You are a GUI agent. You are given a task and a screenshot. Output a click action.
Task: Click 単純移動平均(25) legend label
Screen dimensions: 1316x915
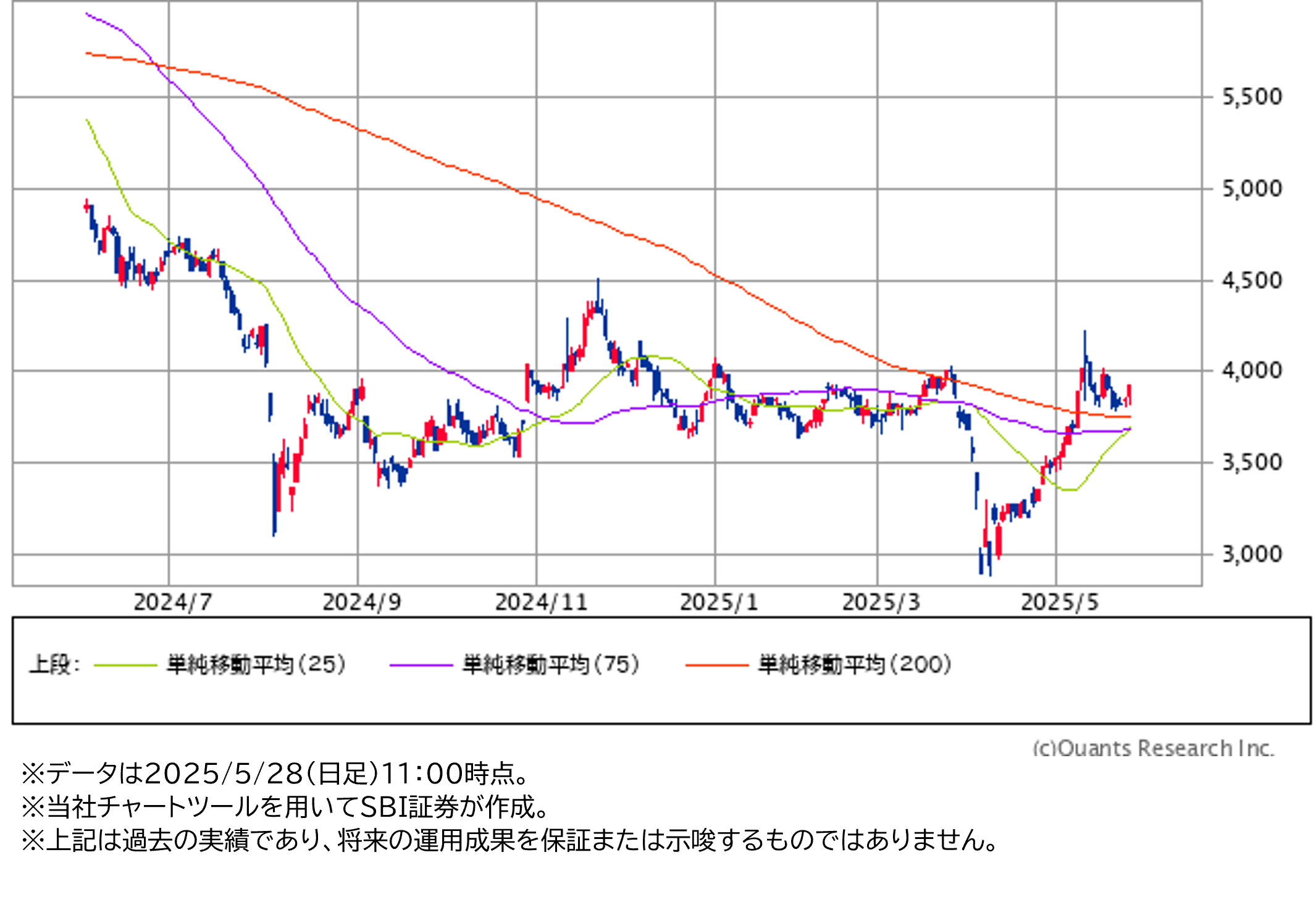pyautogui.click(x=256, y=665)
